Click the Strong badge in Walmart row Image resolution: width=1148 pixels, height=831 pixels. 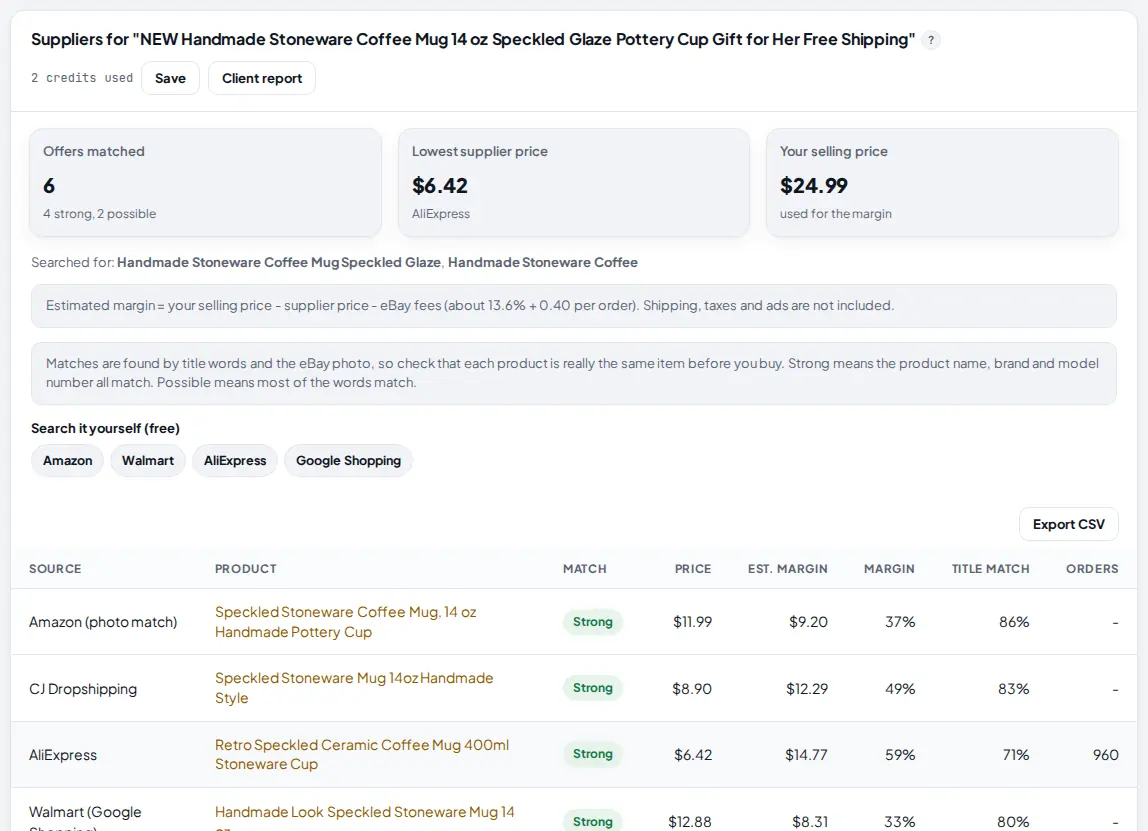click(592, 821)
